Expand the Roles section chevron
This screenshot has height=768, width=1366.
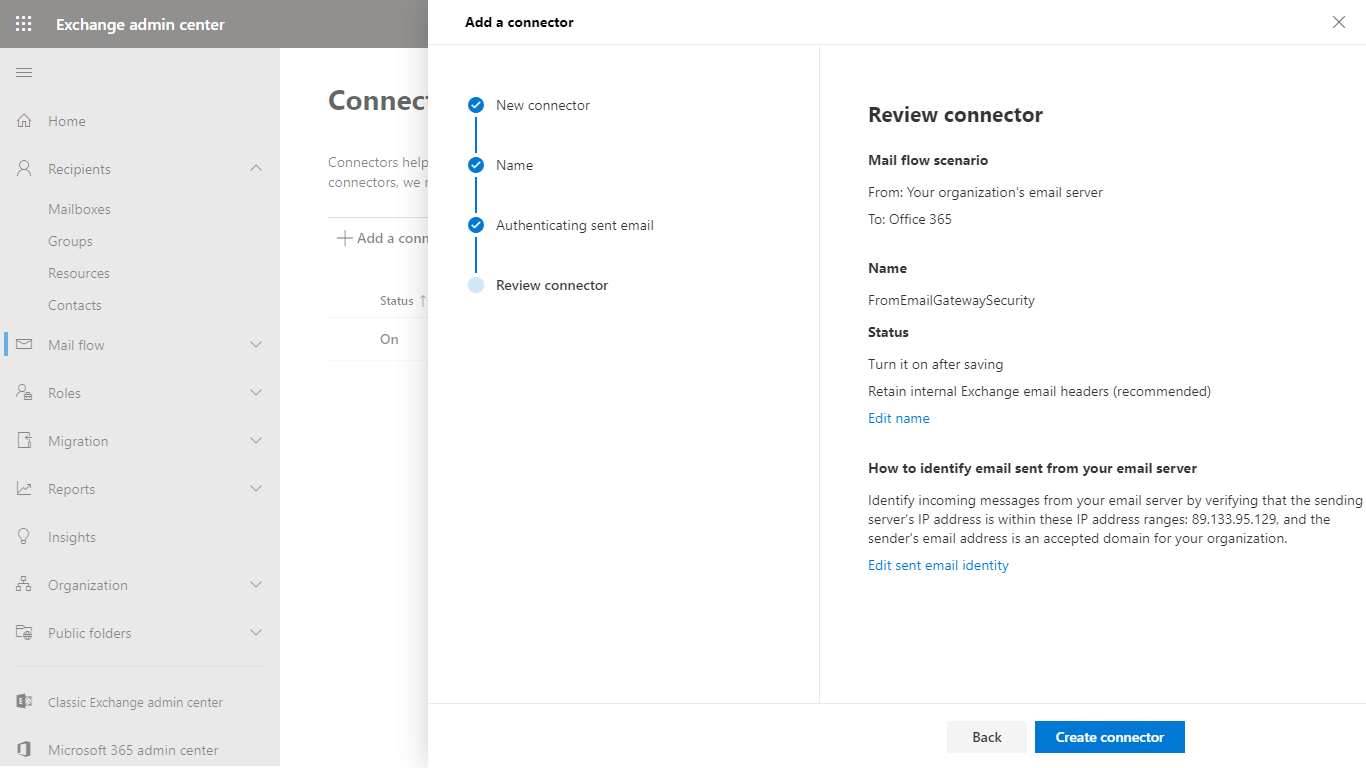click(x=256, y=393)
